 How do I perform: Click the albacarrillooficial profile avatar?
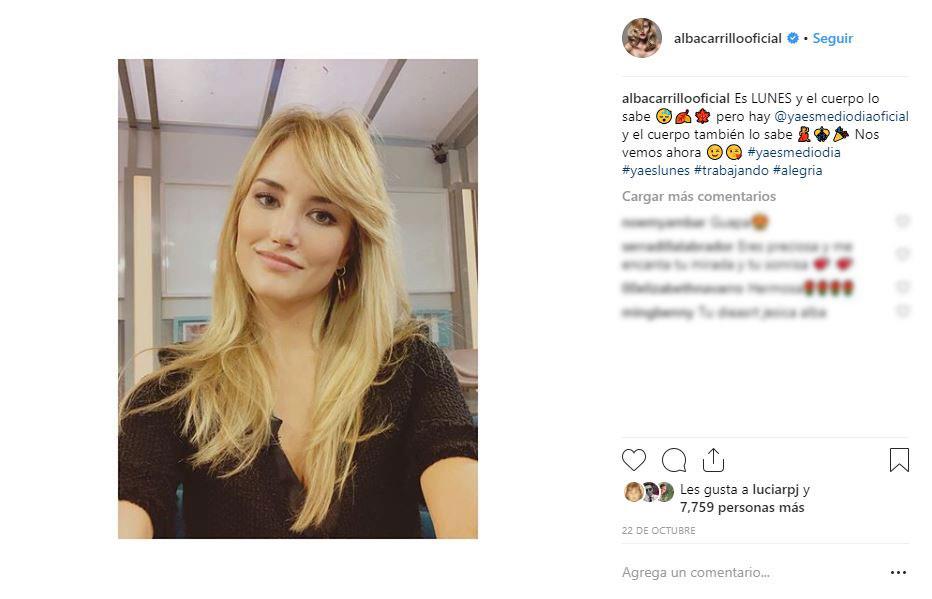point(642,38)
